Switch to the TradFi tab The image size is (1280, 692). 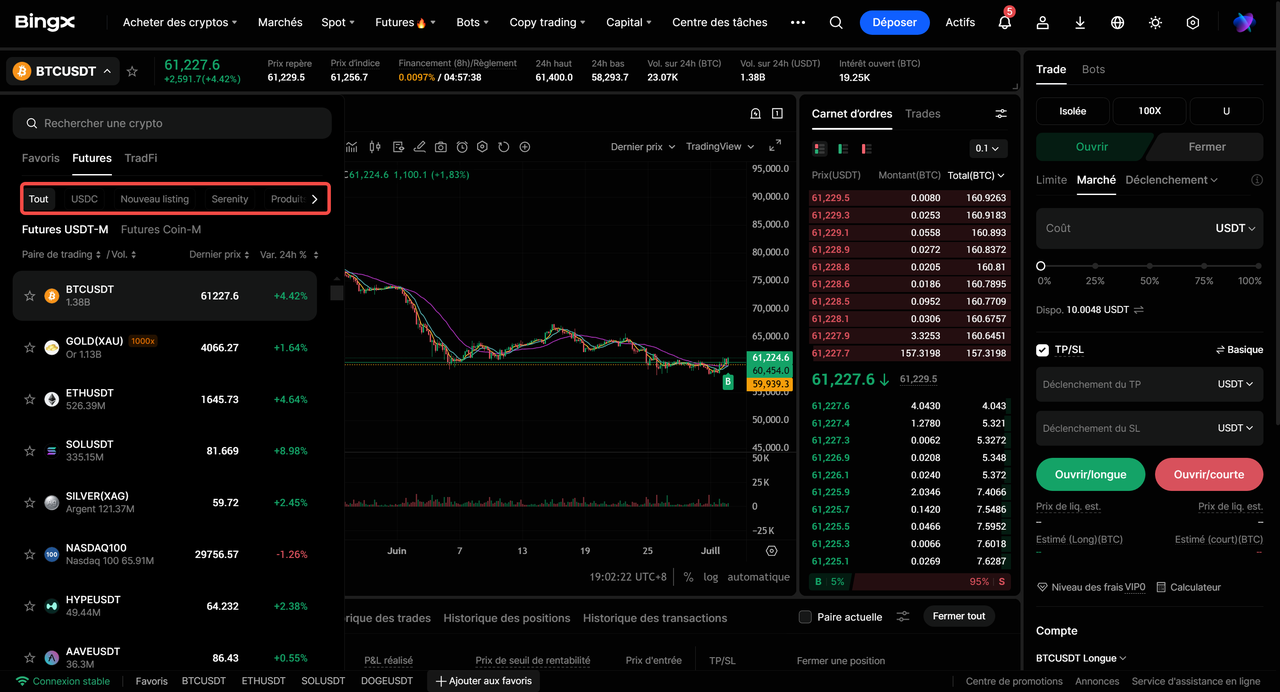[x=141, y=158]
